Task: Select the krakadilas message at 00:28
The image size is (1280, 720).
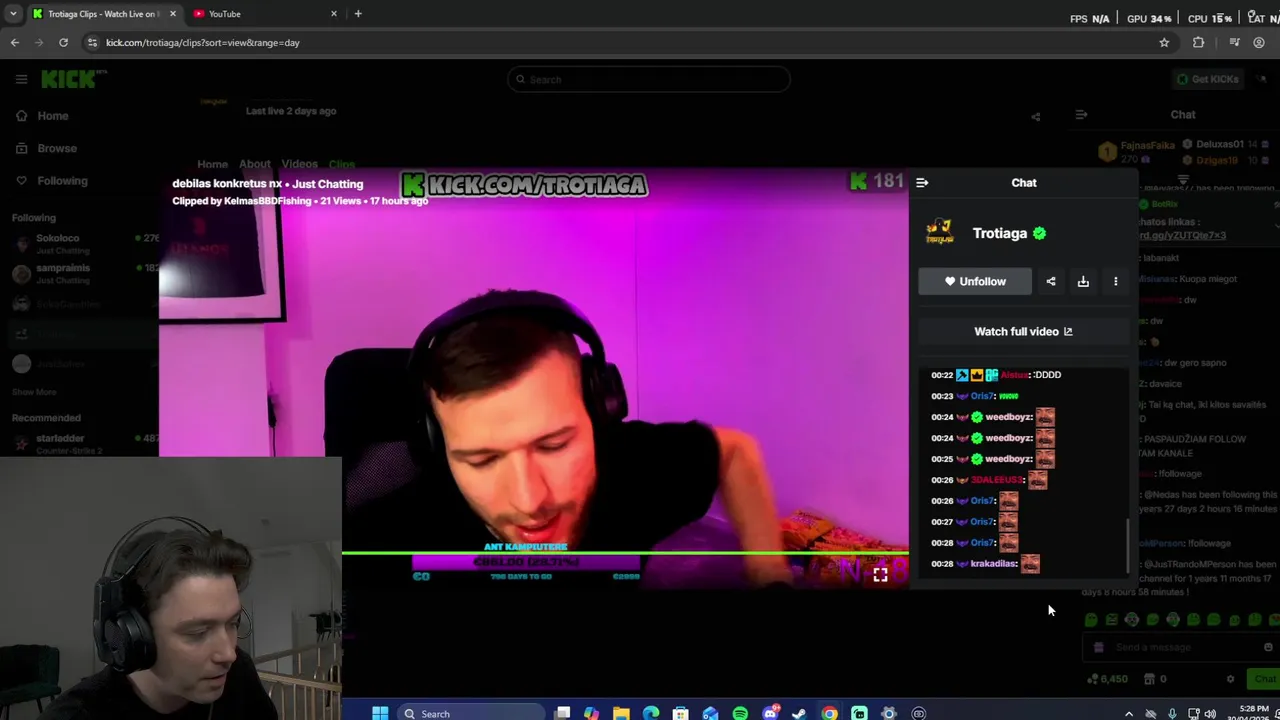Action: [986, 564]
